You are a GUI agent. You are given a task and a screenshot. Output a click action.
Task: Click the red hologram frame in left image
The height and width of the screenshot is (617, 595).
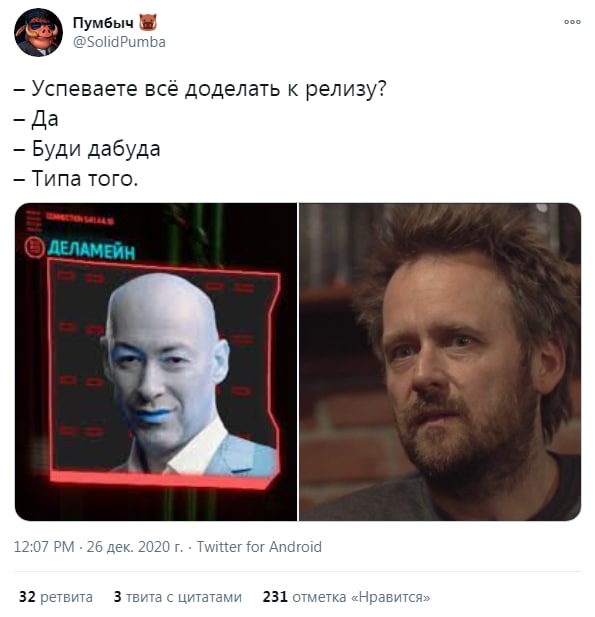(163, 374)
